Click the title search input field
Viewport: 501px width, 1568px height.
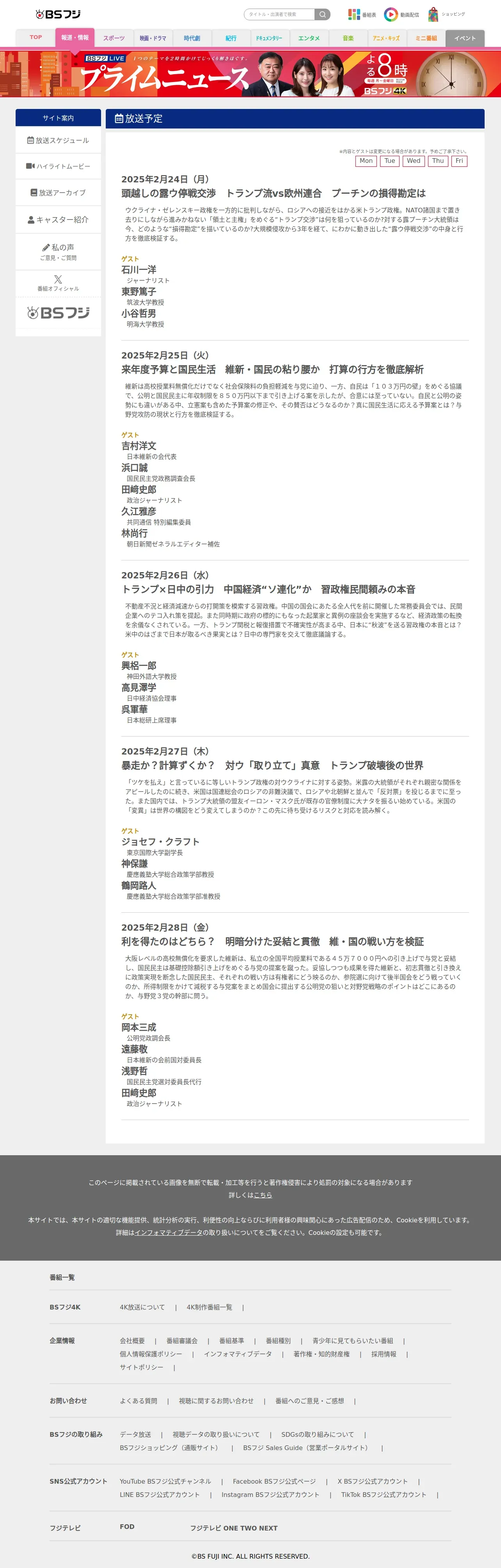(x=279, y=14)
